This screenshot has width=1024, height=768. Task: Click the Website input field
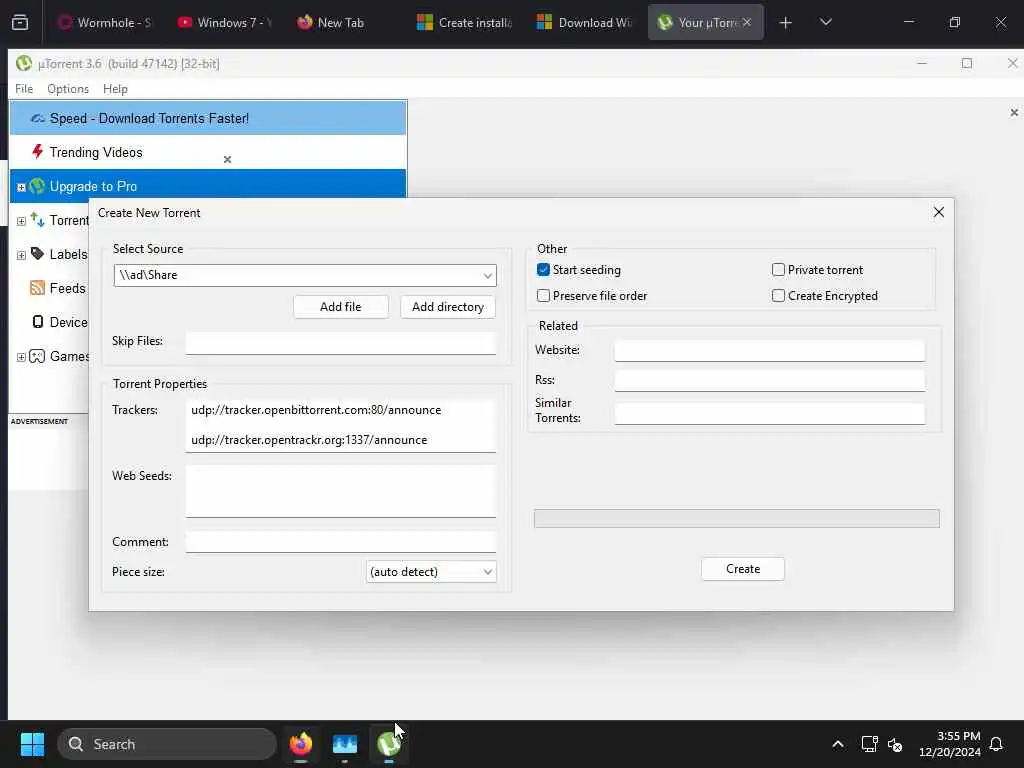pyautogui.click(x=769, y=351)
